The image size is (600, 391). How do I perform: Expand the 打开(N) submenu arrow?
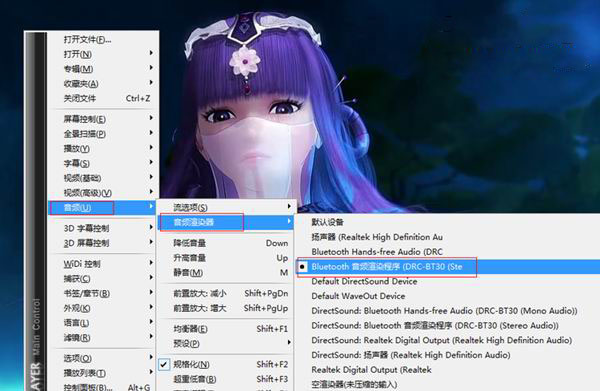tap(151, 53)
